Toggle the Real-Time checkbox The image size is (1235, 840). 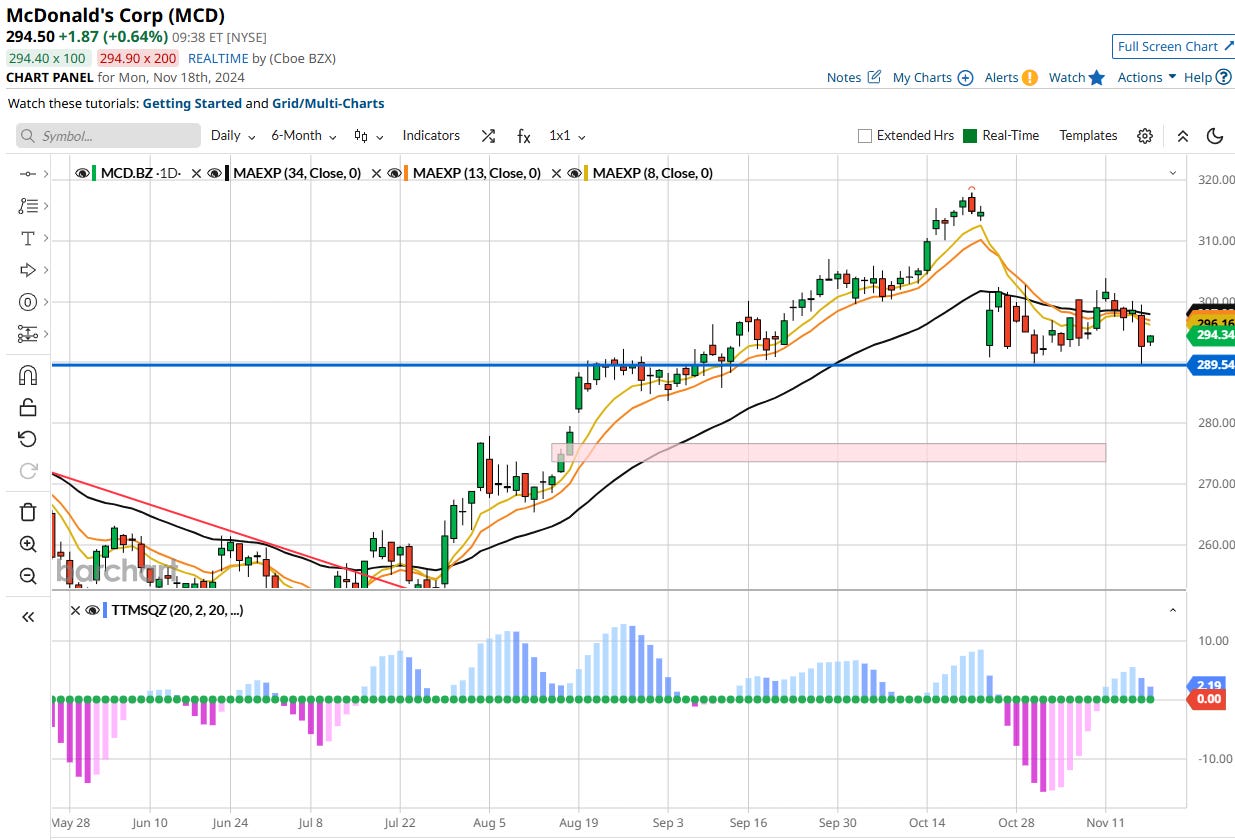point(970,136)
